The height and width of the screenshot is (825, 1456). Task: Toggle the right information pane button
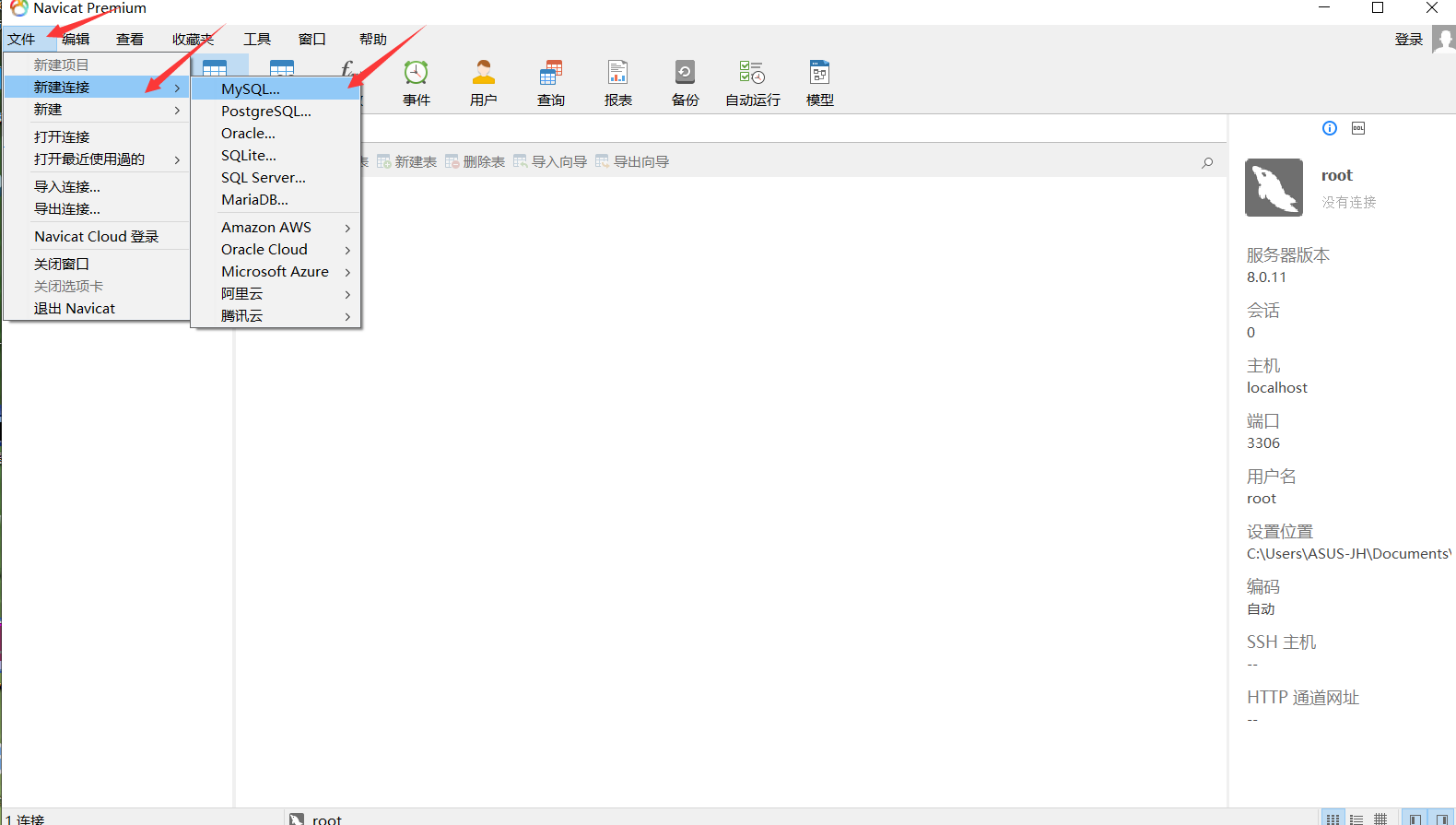1441,819
